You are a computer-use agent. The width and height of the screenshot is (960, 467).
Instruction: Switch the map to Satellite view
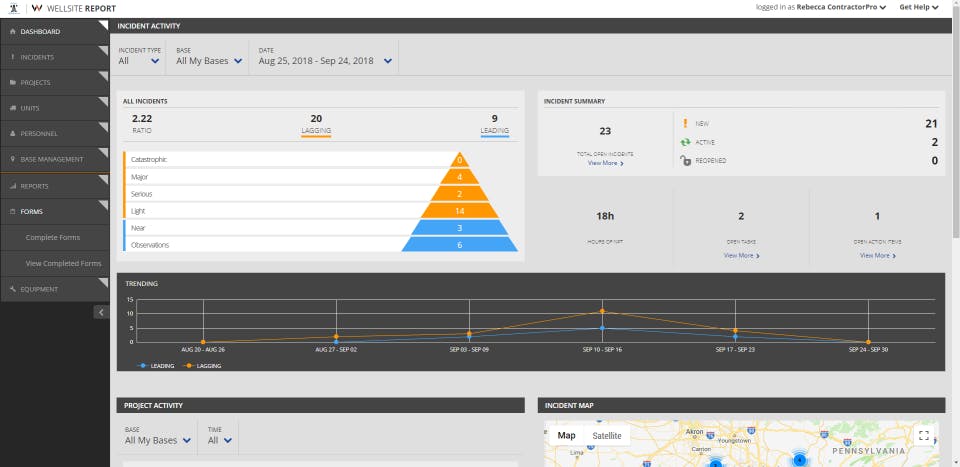(606, 436)
